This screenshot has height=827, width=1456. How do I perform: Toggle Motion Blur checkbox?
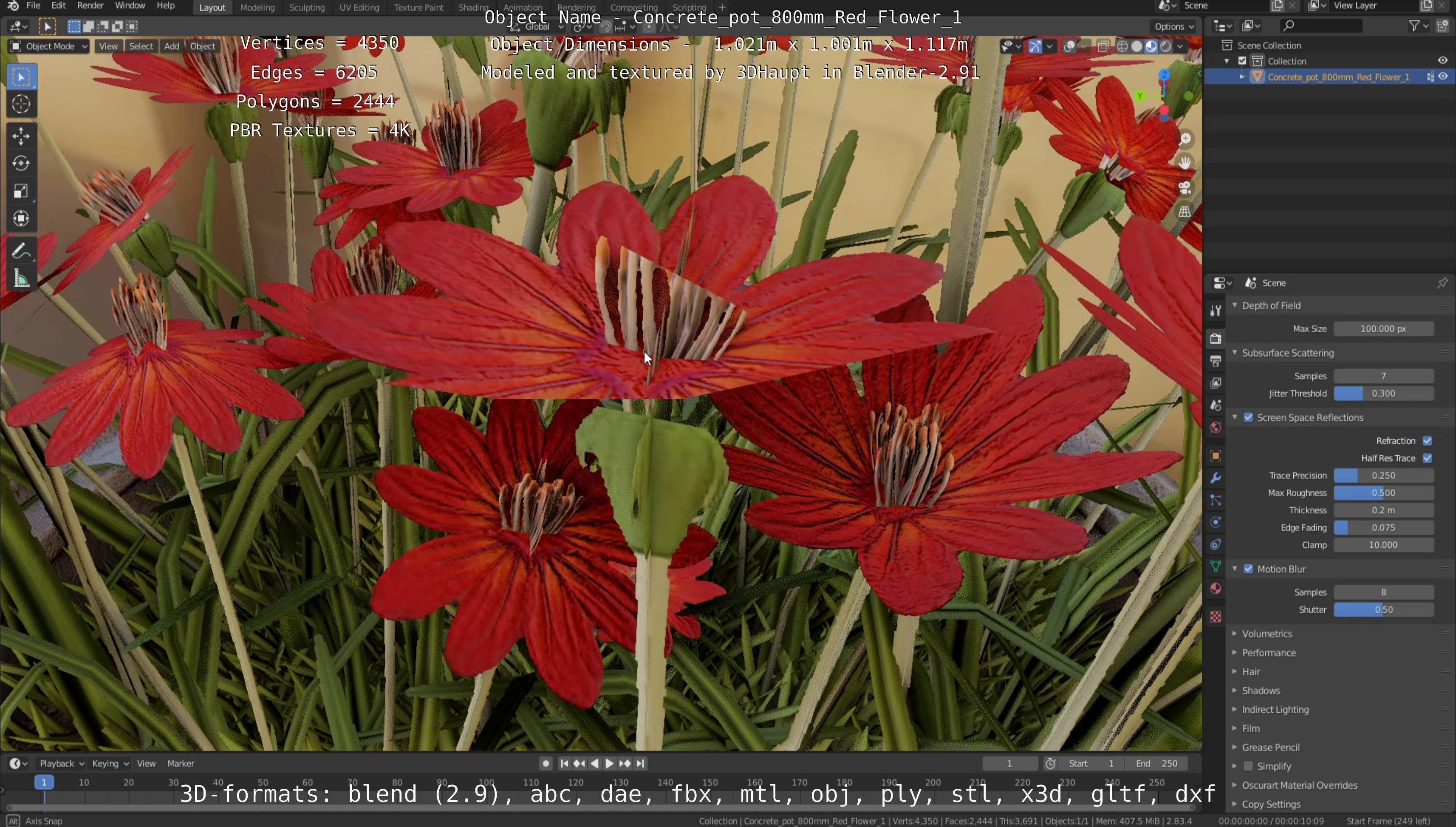coord(1248,569)
